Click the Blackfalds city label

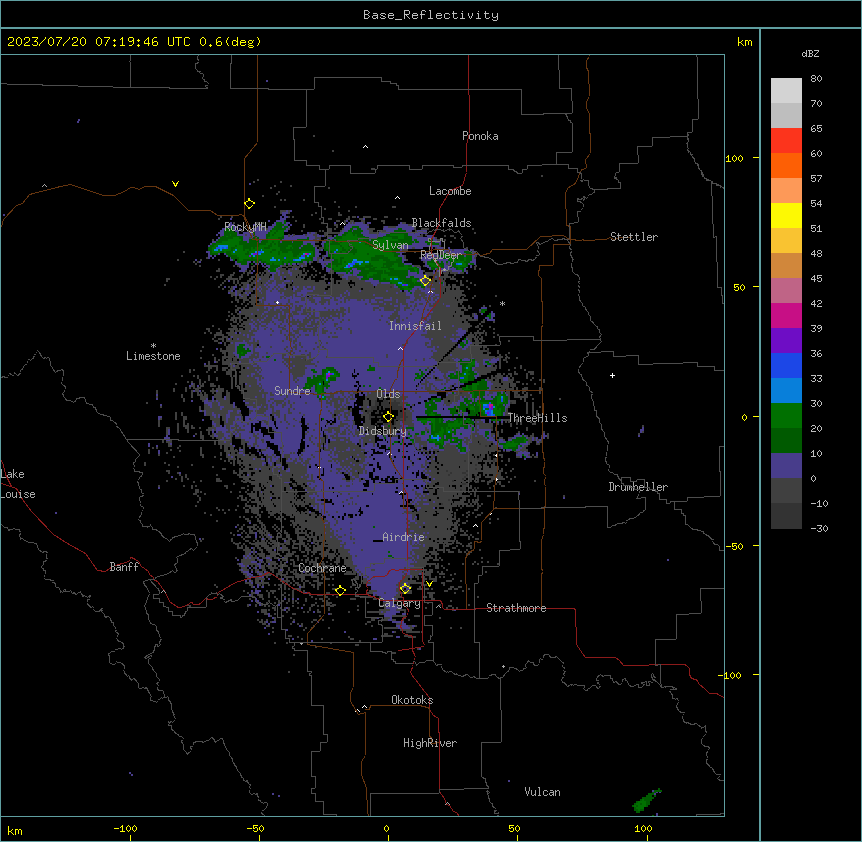tap(441, 223)
